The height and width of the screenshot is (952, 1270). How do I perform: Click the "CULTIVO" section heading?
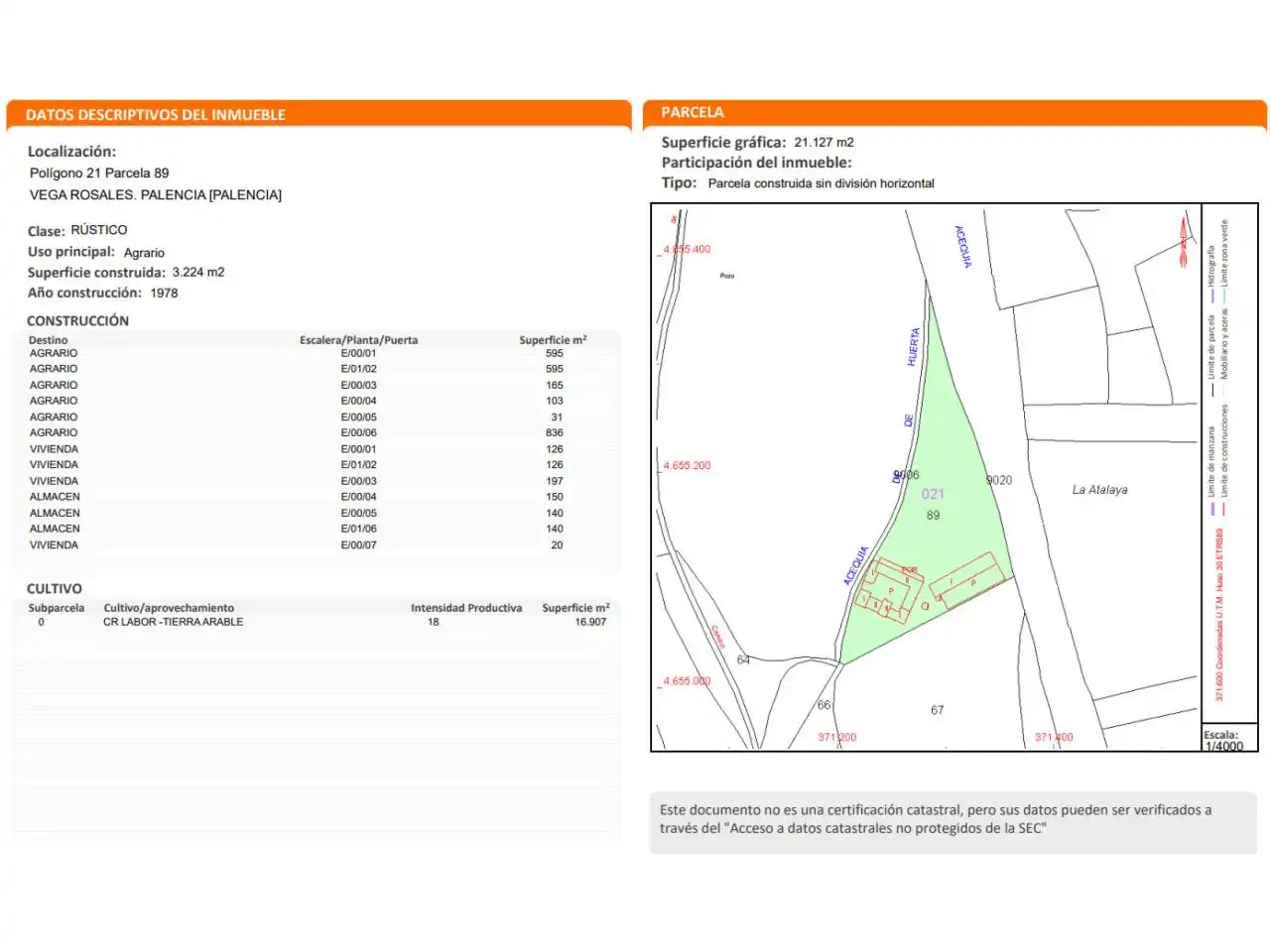pos(55,589)
